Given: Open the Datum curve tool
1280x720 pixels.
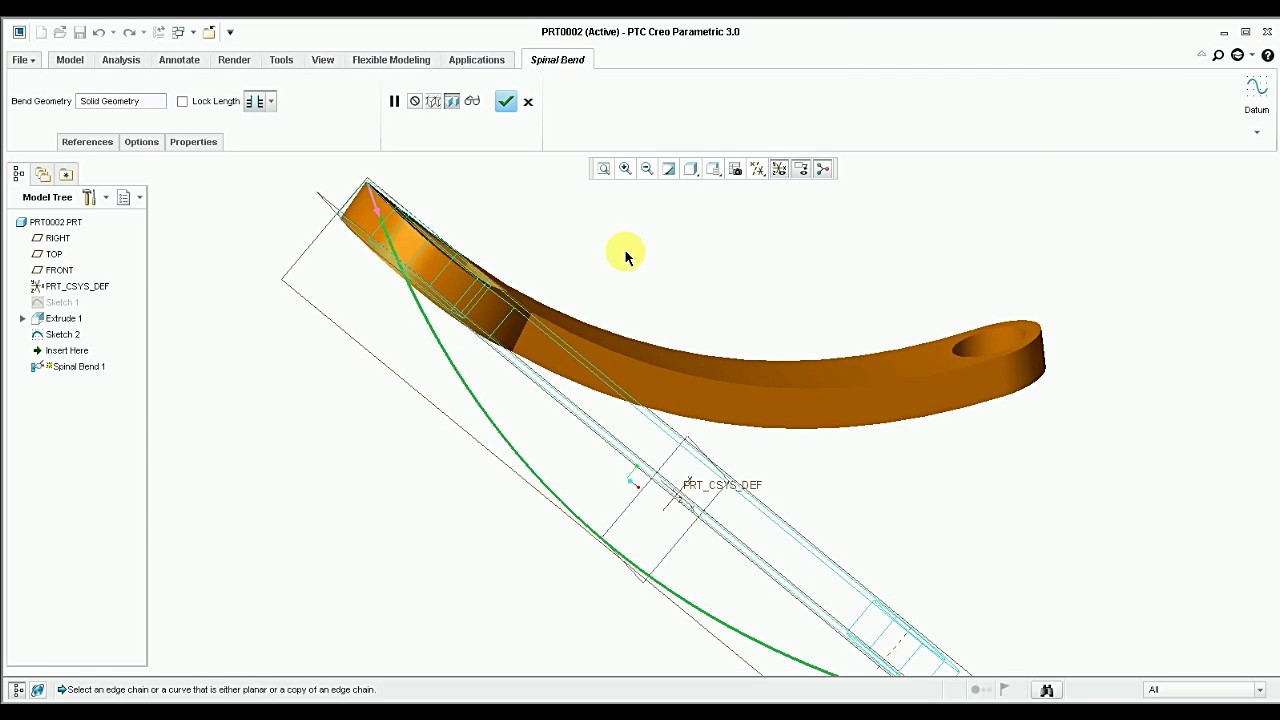Looking at the screenshot, I should point(1256,96).
